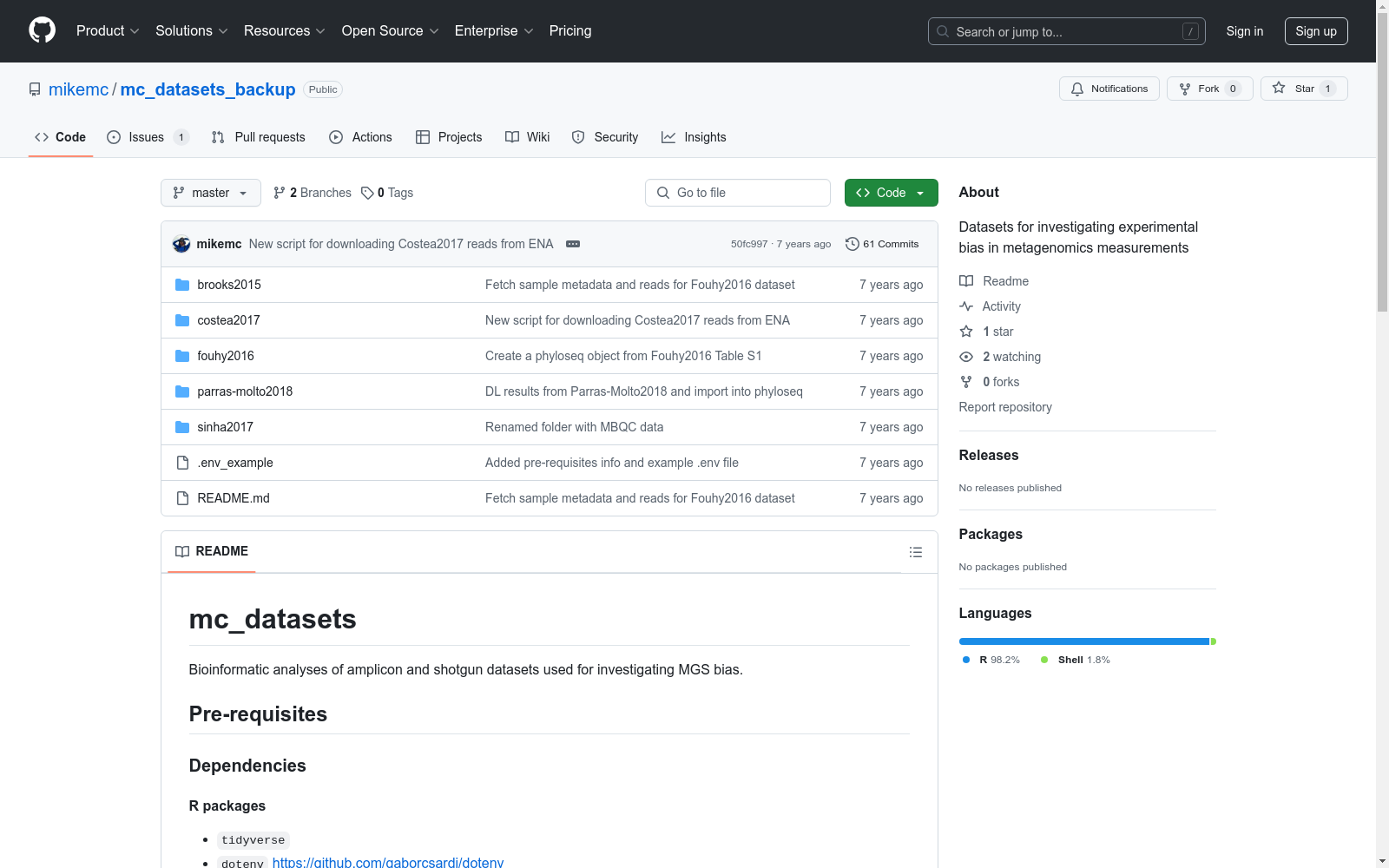The width and height of the screenshot is (1389, 868).
Task: Click the page vertical scrollbar thumb
Action: (x=1382, y=161)
